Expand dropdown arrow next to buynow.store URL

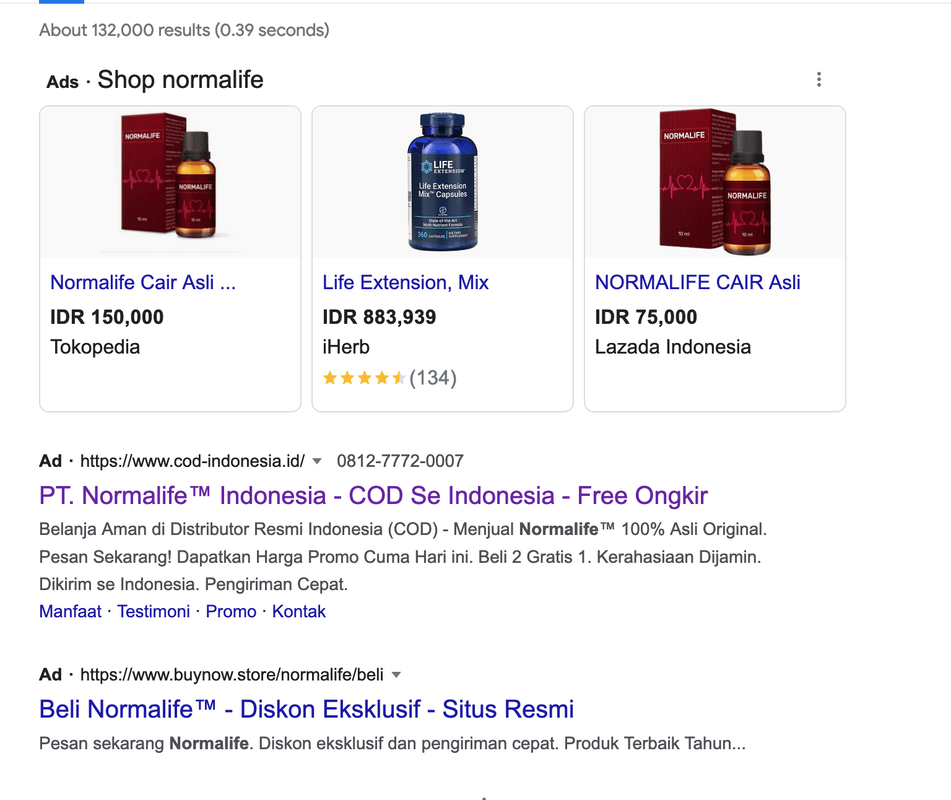click(396, 675)
